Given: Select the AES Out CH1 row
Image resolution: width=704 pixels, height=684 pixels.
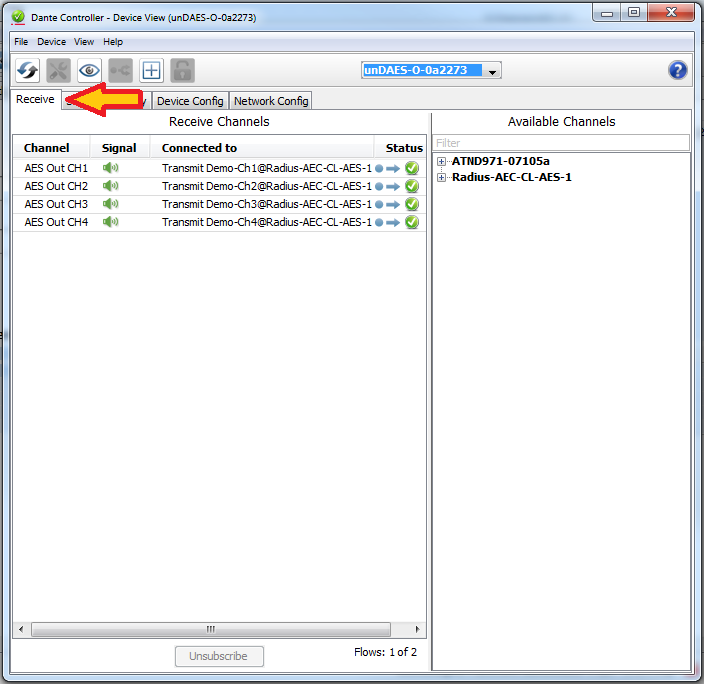Looking at the screenshot, I should coord(220,168).
